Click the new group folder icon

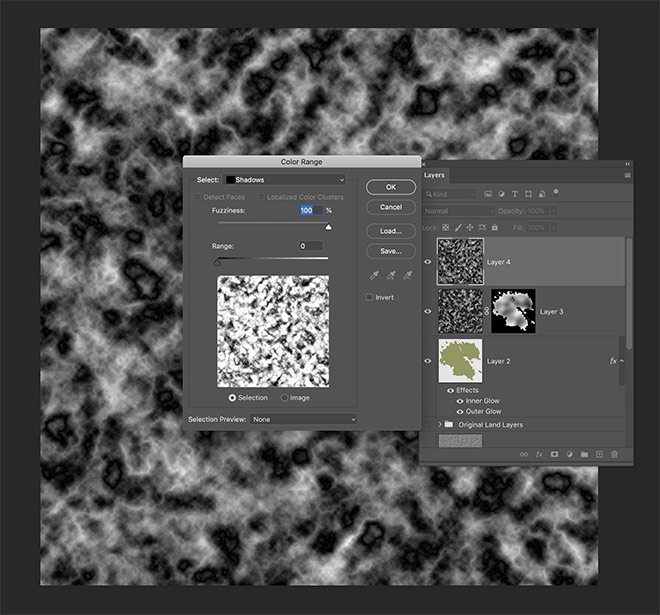pyautogui.click(x=584, y=454)
